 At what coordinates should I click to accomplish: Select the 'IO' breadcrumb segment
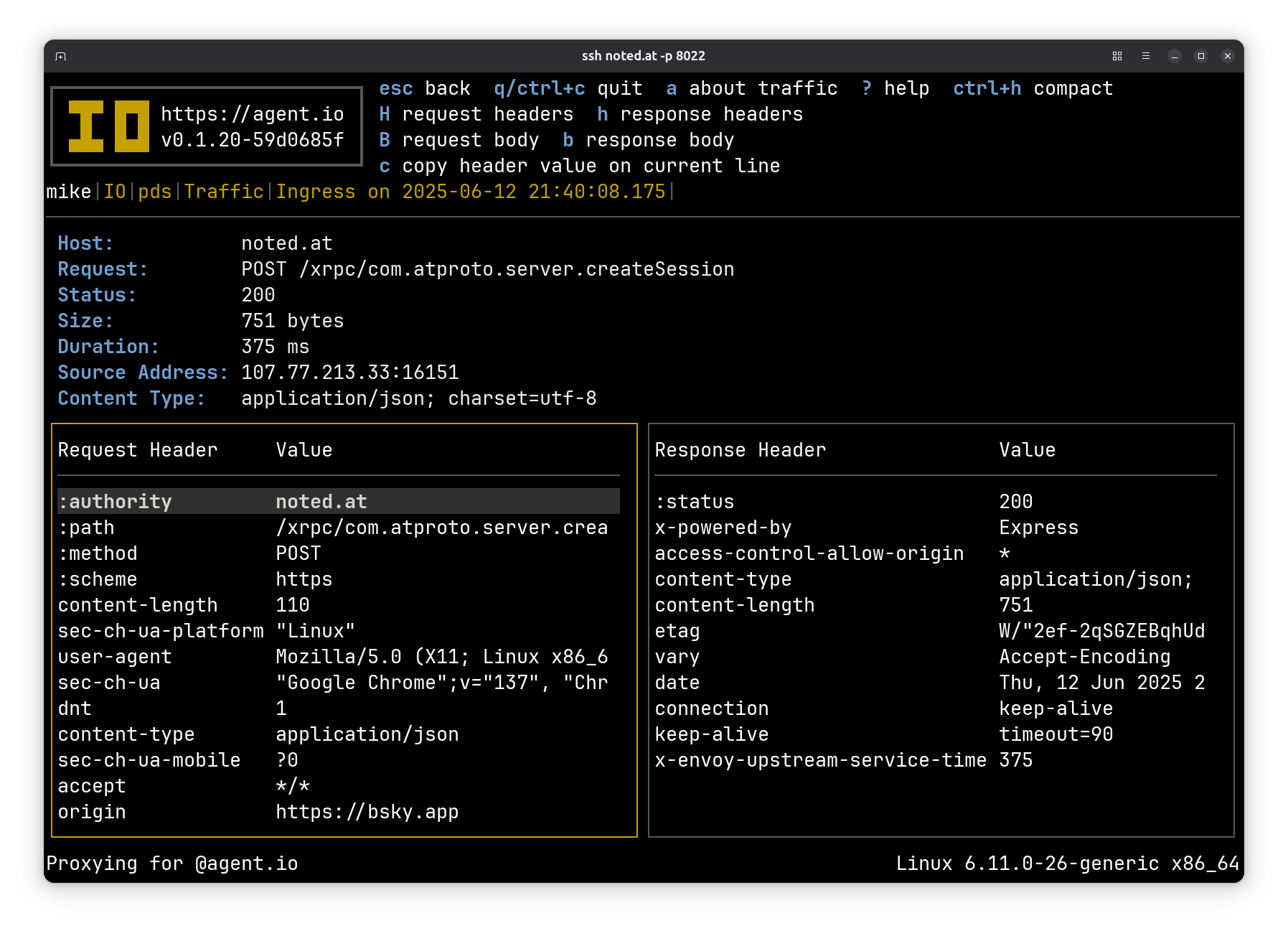115,192
